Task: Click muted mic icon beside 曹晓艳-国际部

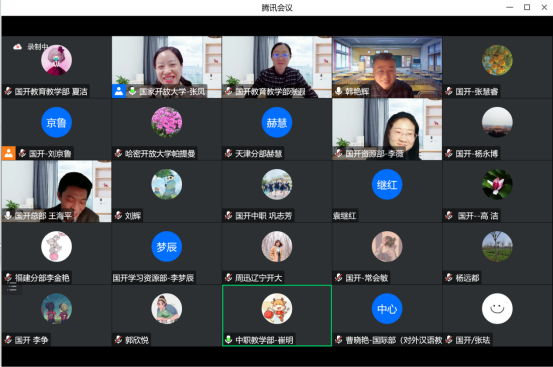Action: coord(339,340)
